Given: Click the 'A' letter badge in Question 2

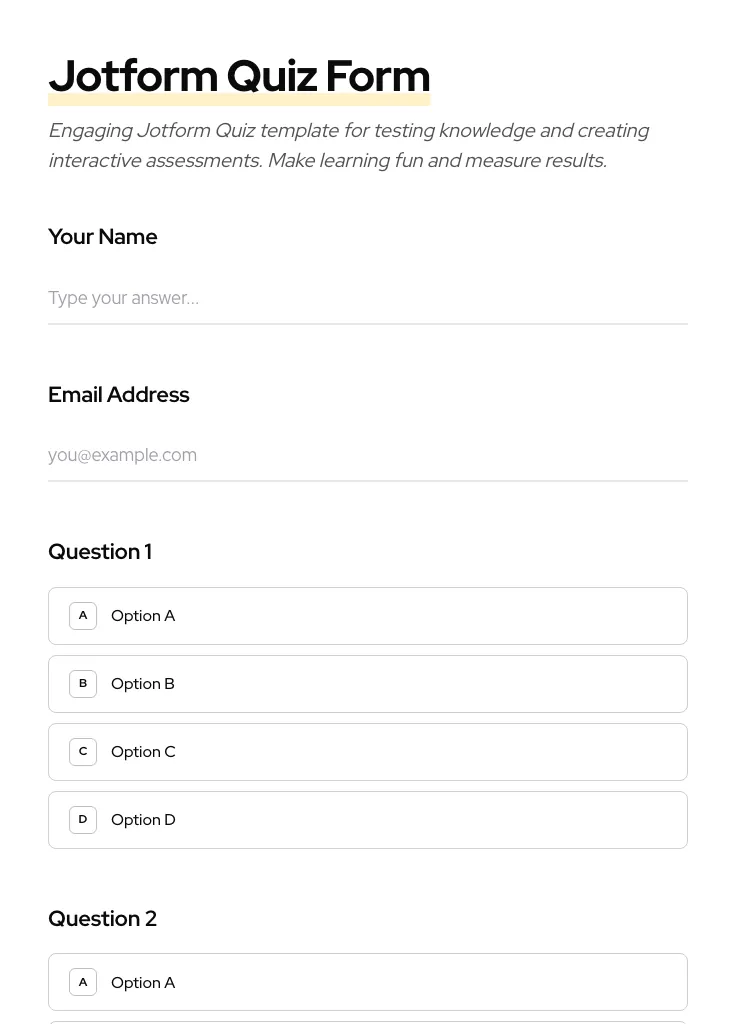Looking at the screenshot, I should pos(83,982).
